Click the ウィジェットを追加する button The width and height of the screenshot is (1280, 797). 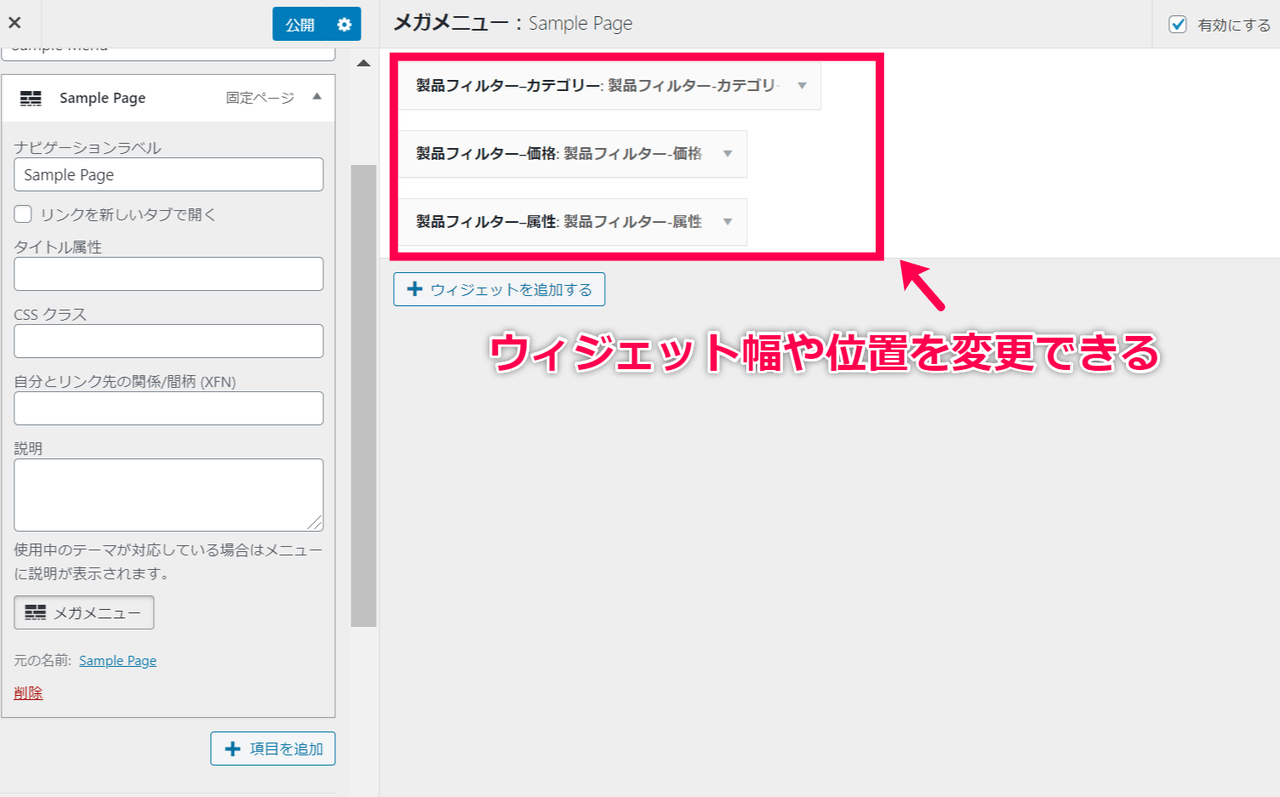499,290
